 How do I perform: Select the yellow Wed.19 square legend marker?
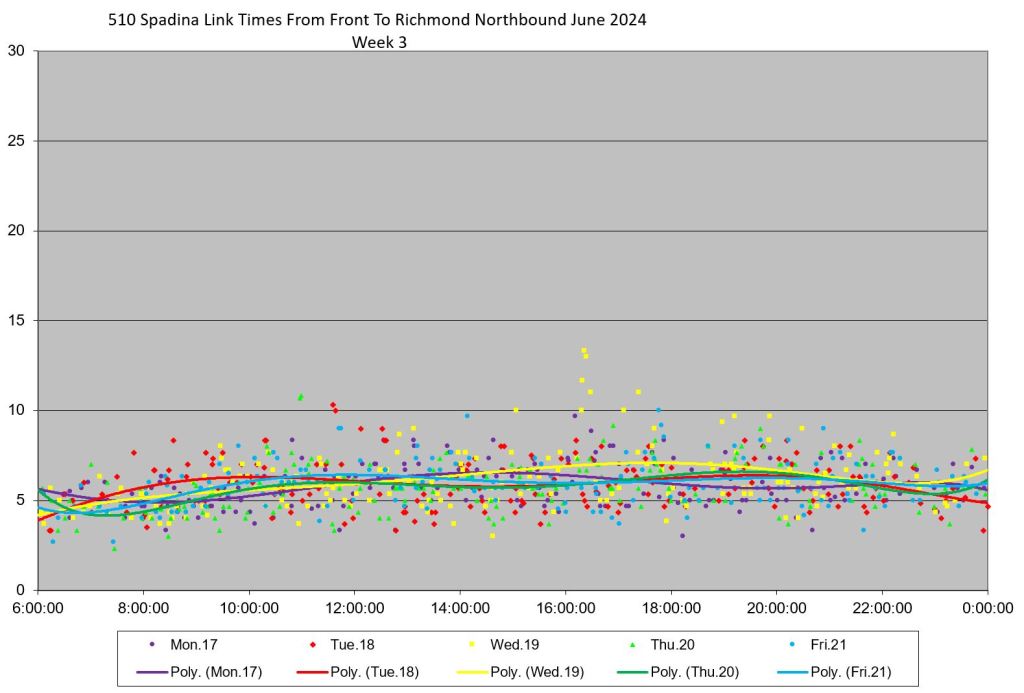pos(472,645)
